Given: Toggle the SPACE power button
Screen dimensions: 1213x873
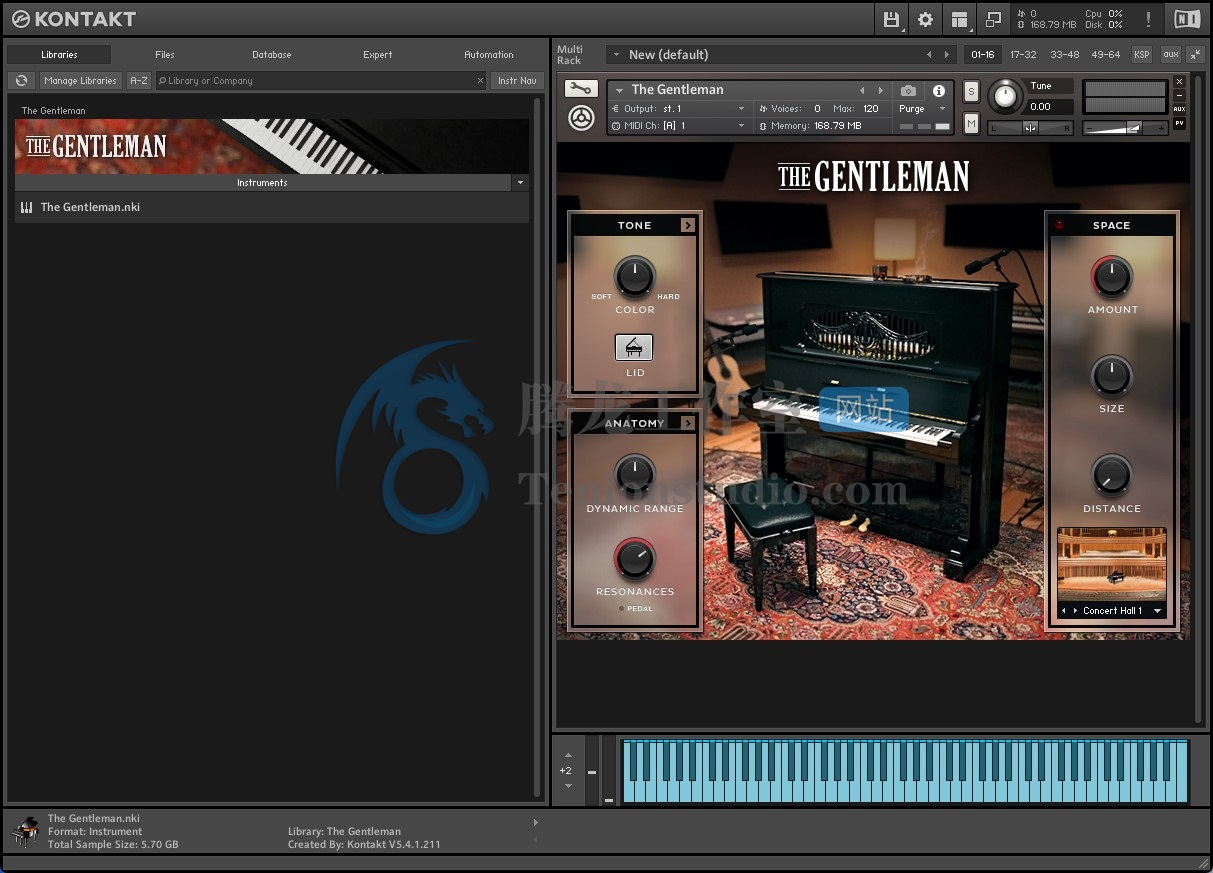Looking at the screenshot, I should (x=1060, y=225).
